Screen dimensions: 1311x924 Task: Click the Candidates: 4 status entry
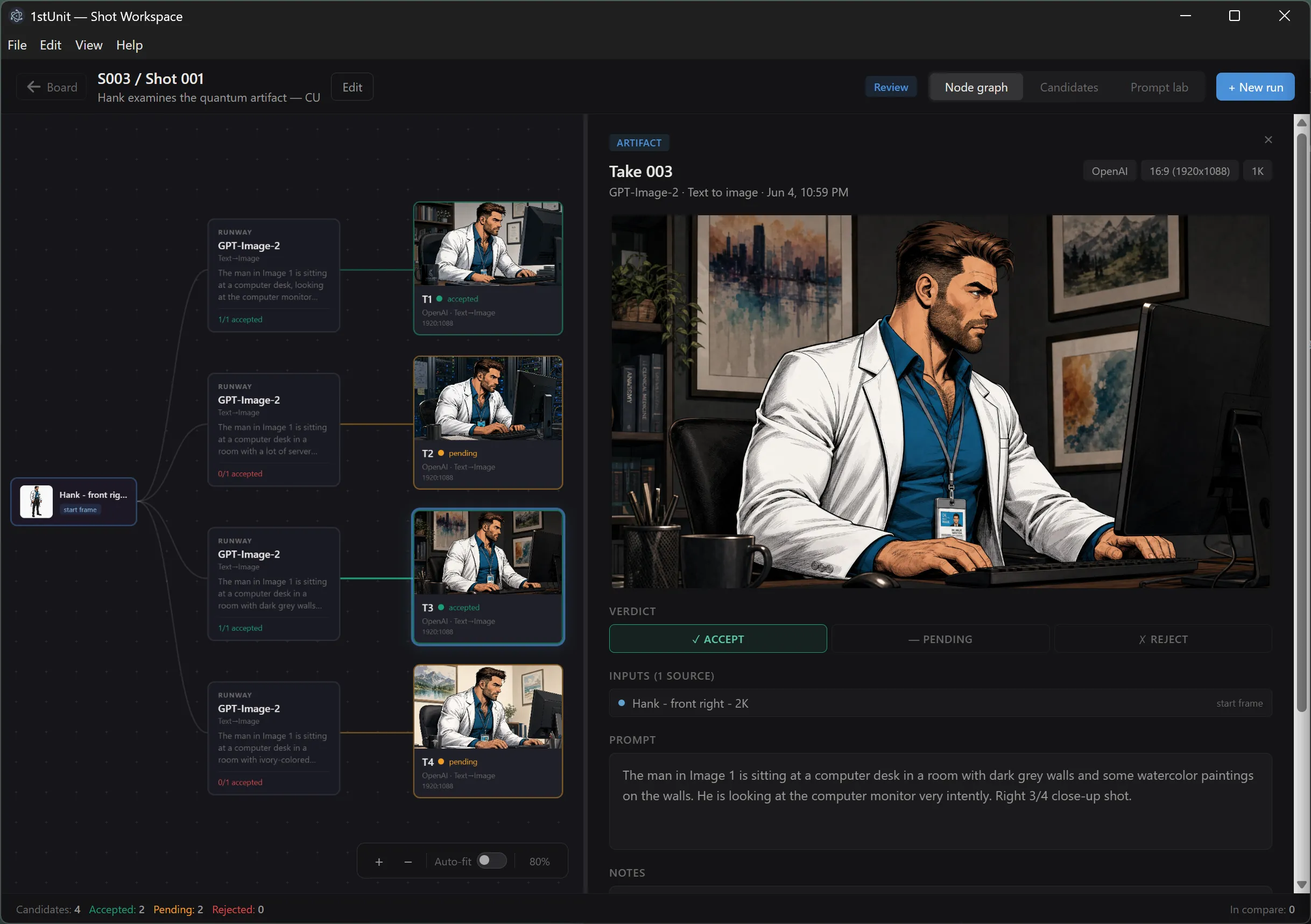click(48, 909)
